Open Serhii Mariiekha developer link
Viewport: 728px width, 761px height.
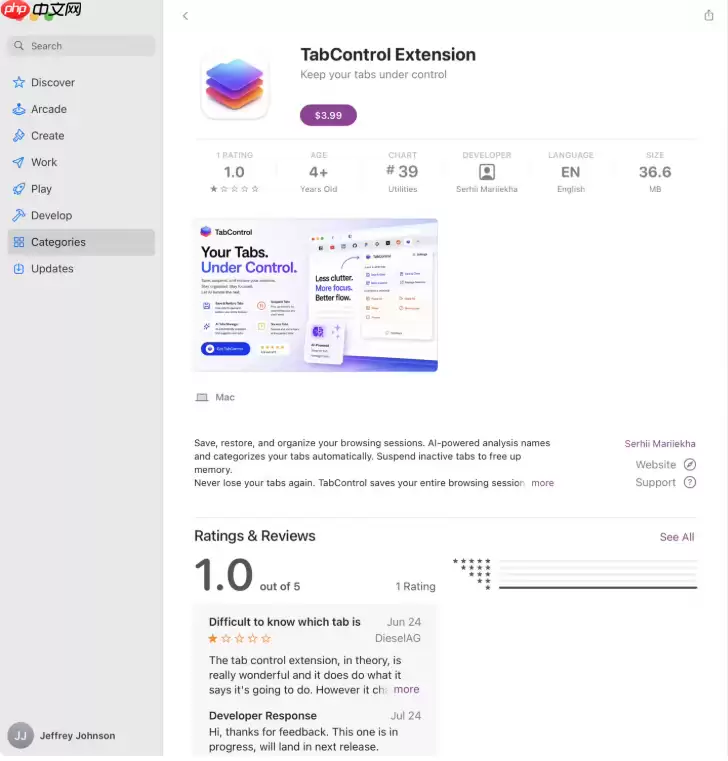660,444
